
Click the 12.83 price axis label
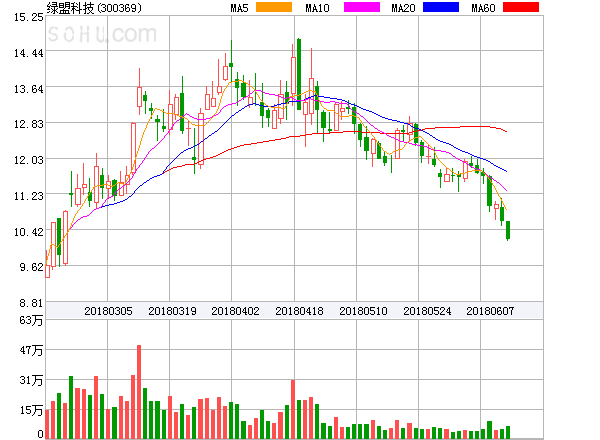tap(29, 124)
